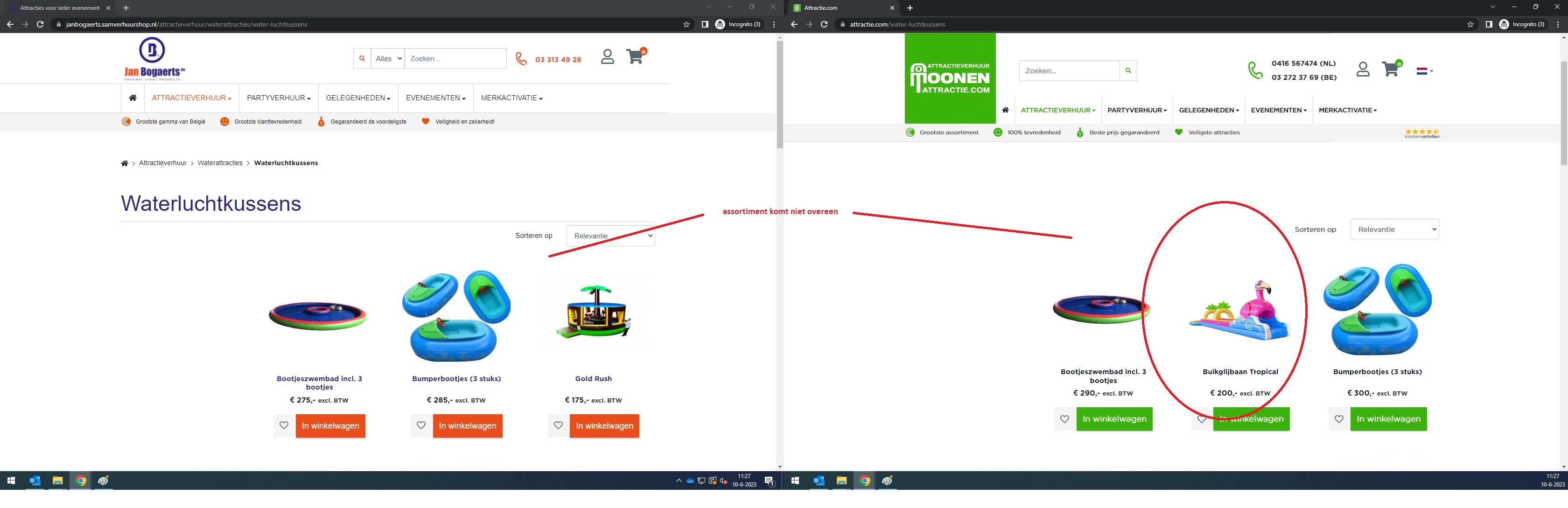Add Bumperbootjes to wishlist on Jan Bogaerts site
Screen dimensions: 1568x508
tap(421, 425)
